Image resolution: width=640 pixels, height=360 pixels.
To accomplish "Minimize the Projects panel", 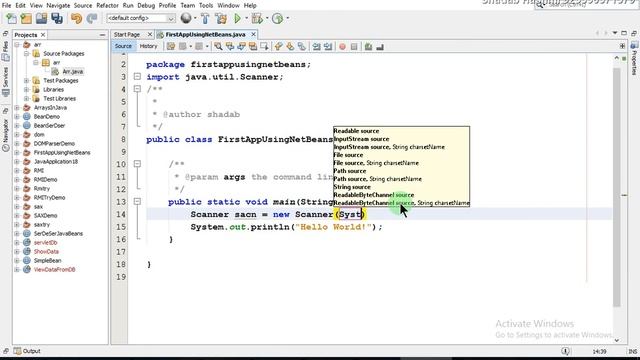I will pyautogui.click(x=102, y=35).
